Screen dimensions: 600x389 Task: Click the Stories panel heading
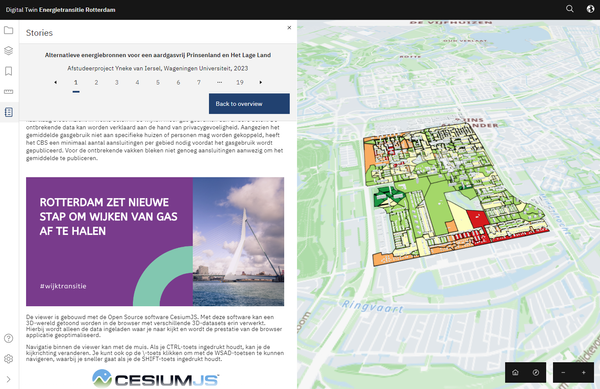tap(39, 33)
